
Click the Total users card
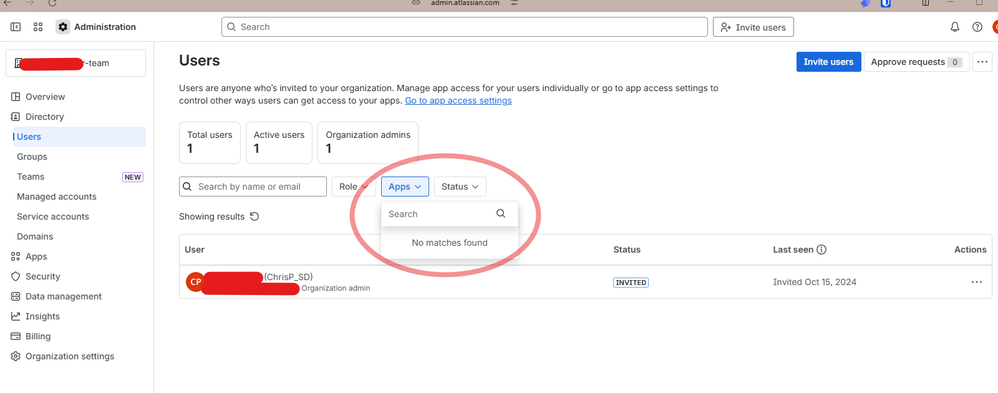pyautogui.click(x=209, y=143)
